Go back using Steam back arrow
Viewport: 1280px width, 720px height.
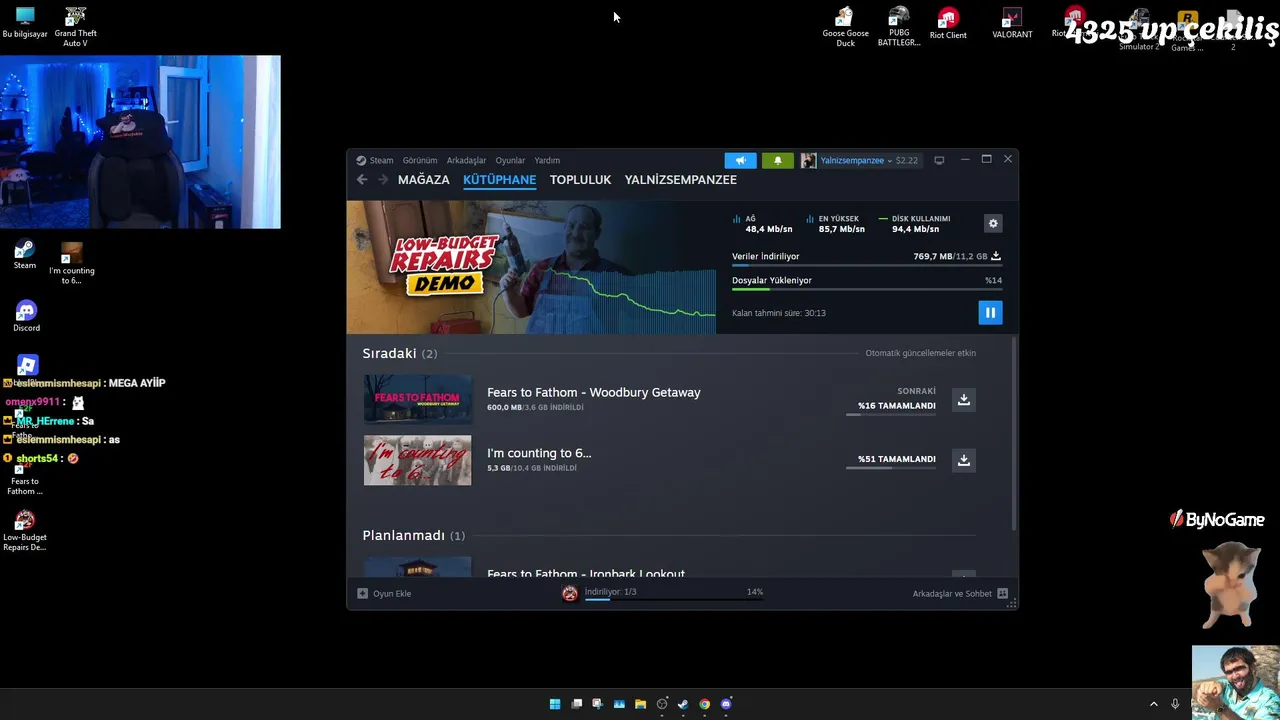tap(362, 180)
